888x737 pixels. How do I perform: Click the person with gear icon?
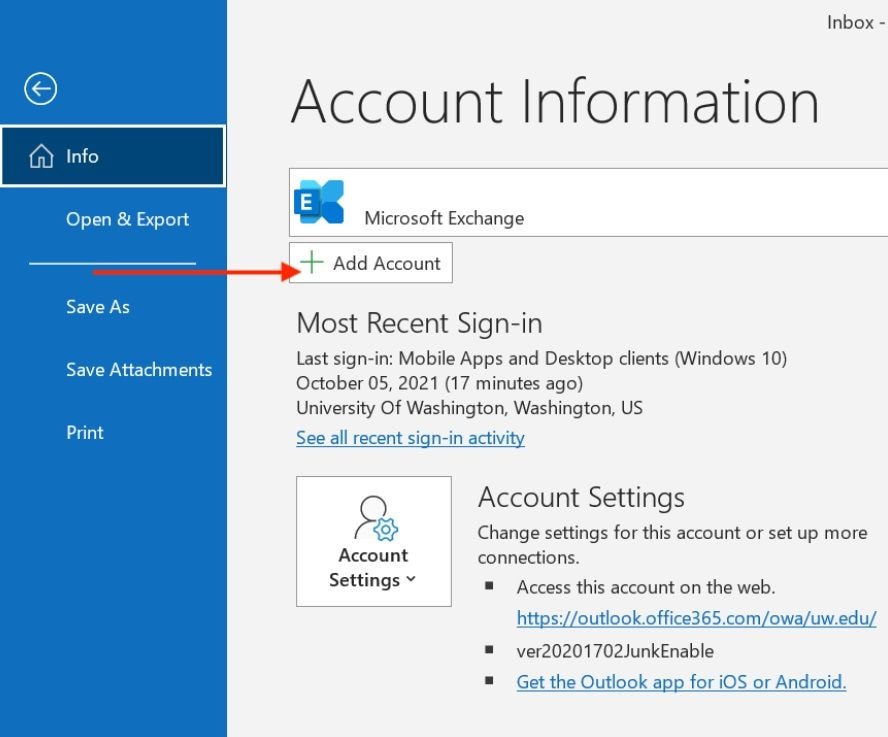point(376,518)
